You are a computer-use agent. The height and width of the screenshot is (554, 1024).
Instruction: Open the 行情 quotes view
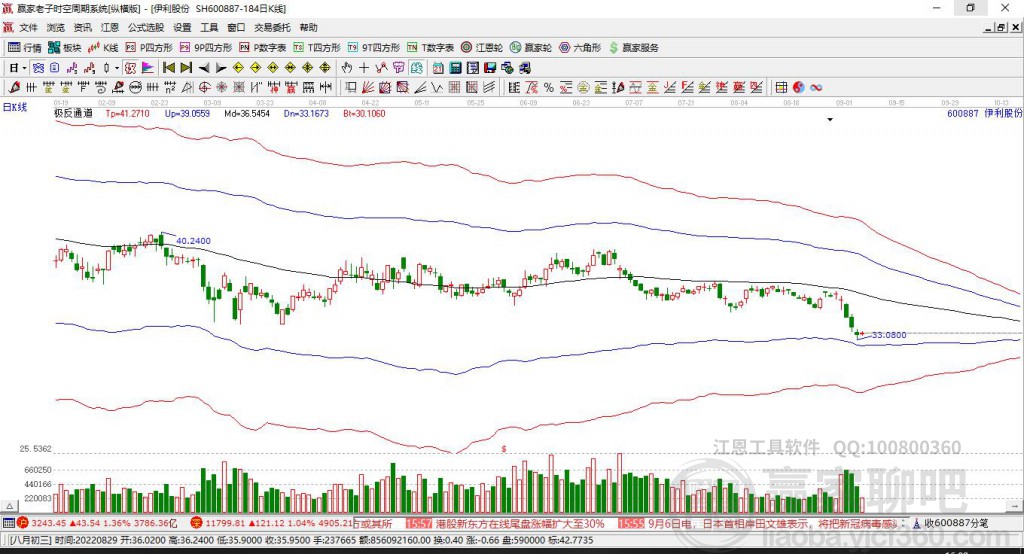point(25,48)
